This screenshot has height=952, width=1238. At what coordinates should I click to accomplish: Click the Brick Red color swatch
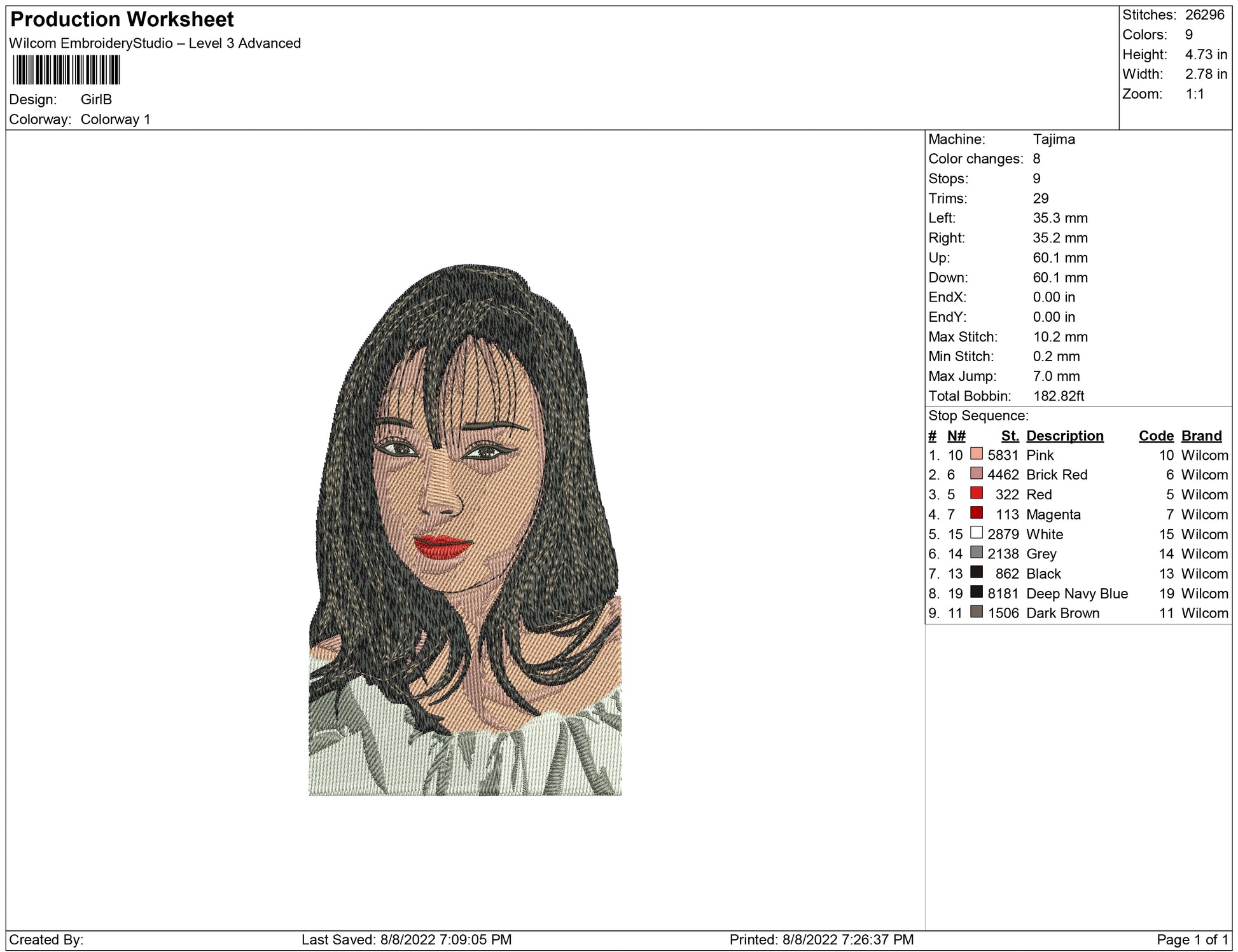976,474
